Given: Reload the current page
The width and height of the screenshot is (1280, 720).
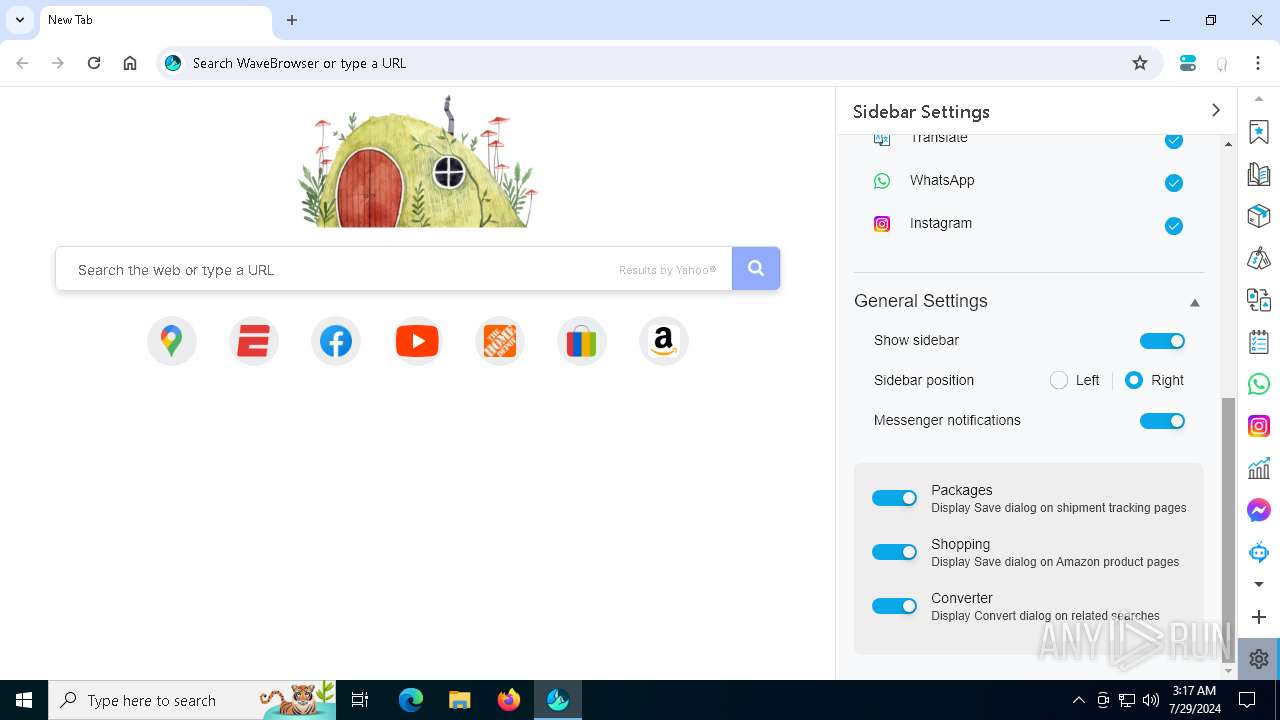Looking at the screenshot, I should click(x=94, y=63).
